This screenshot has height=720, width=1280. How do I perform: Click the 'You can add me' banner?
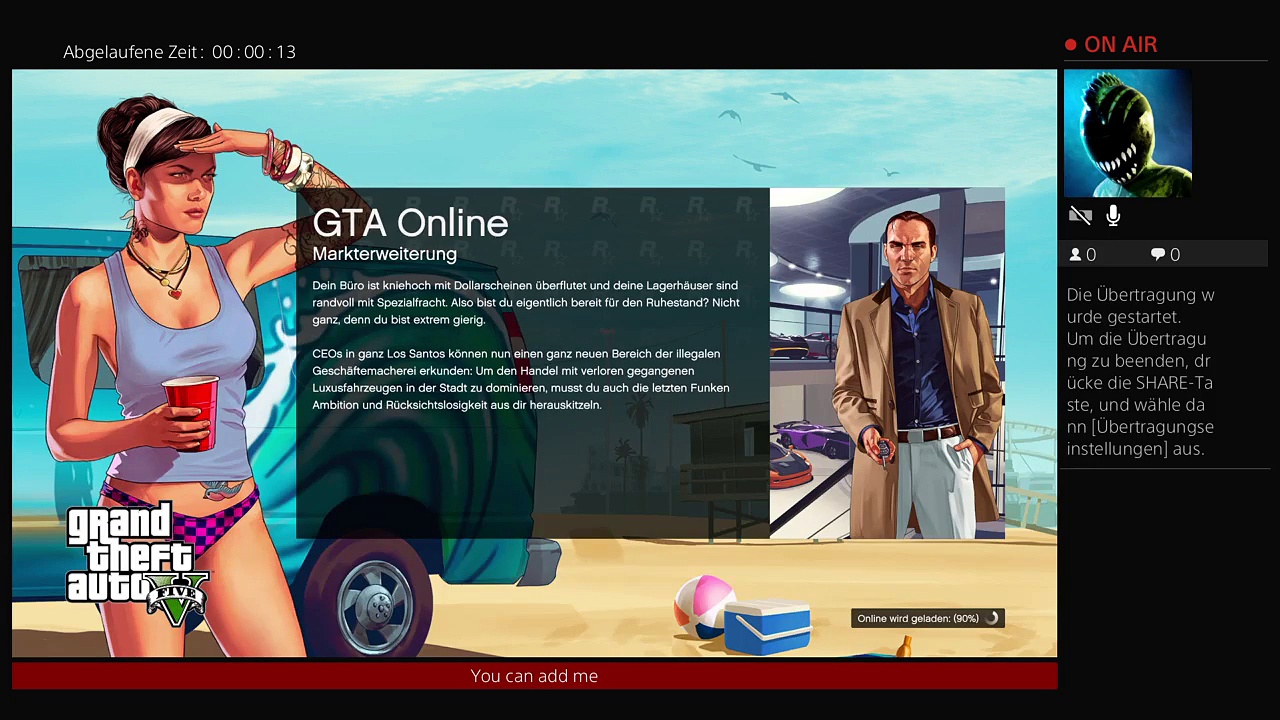[534, 676]
